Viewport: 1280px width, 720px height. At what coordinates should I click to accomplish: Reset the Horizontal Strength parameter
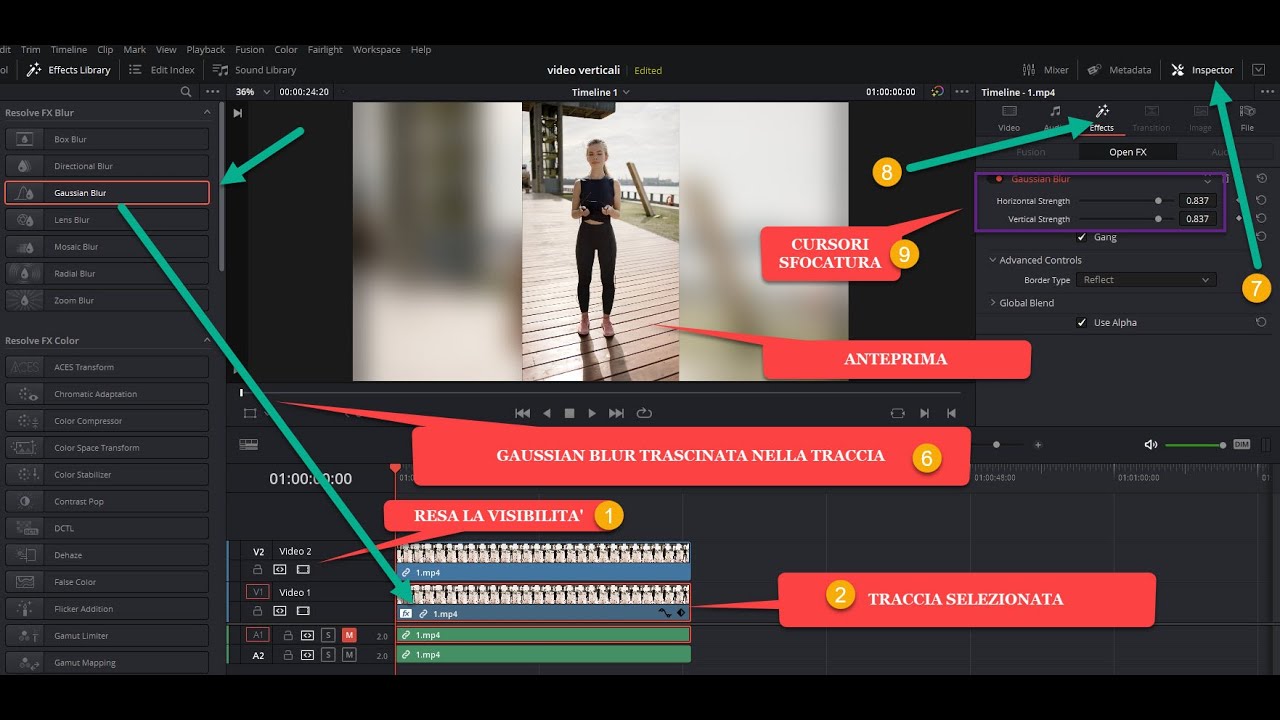[x=1261, y=200]
